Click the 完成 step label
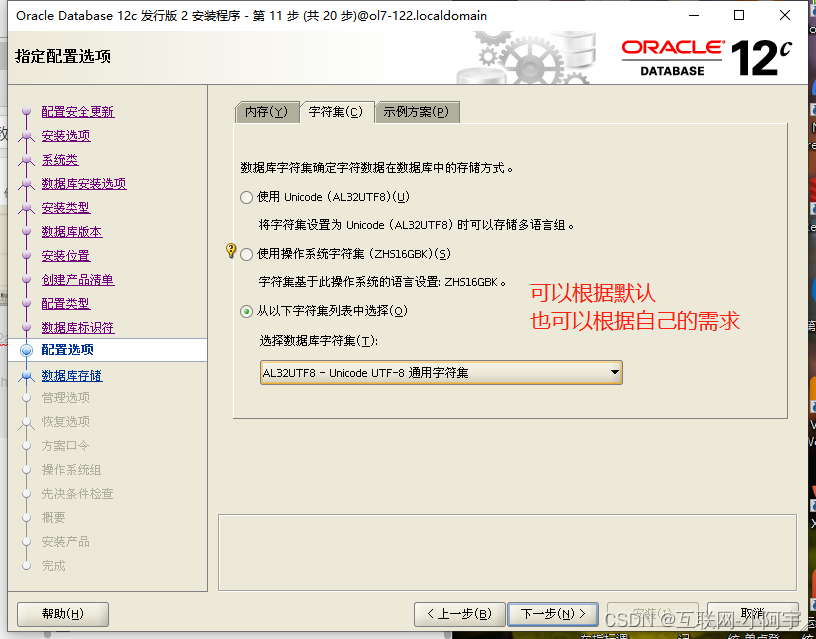The height and width of the screenshot is (639, 816). [x=54, y=565]
